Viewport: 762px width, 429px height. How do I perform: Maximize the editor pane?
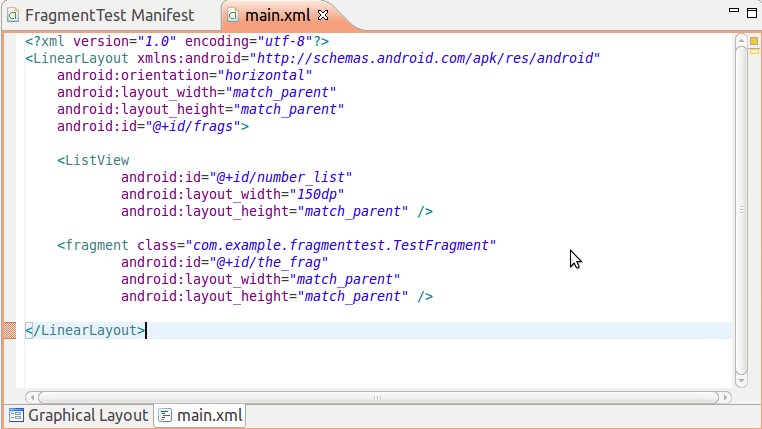[752, 13]
